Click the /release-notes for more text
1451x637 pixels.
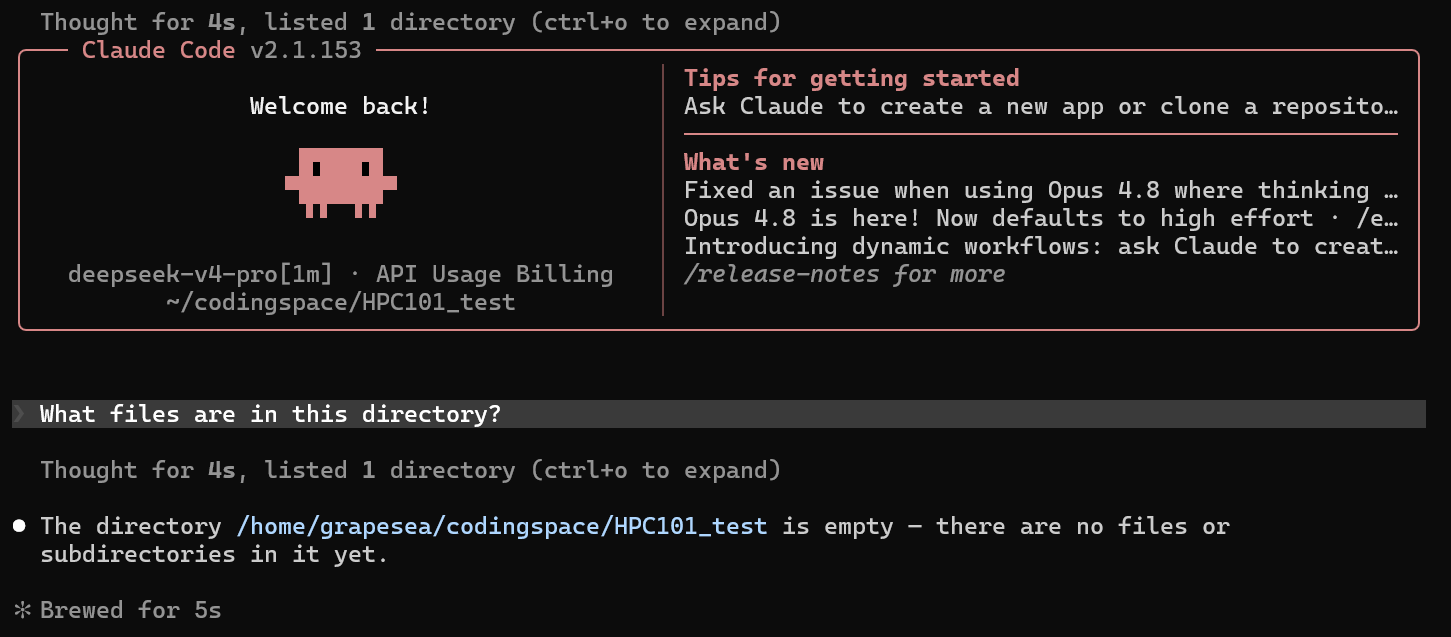tap(844, 274)
